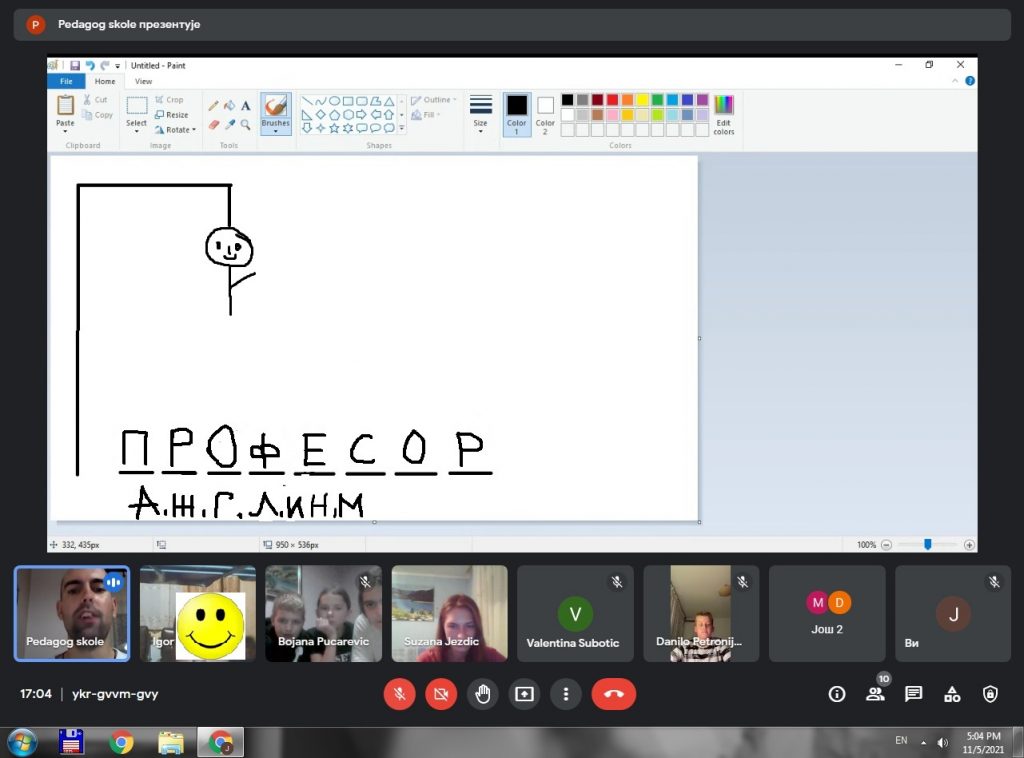Pick the Fill with color bucket tool

click(x=229, y=106)
